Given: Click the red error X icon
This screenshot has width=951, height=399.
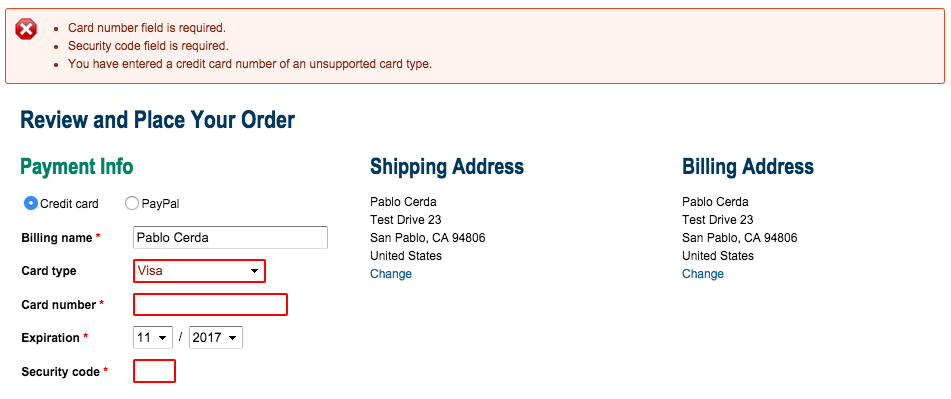Looking at the screenshot, I should (26, 29).
